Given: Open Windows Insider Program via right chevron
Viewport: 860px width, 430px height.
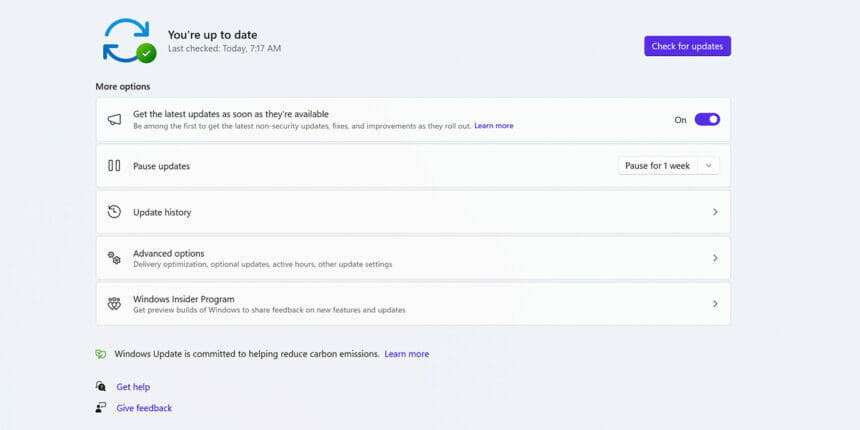Looking at the screenshot, I should [x=715, y=304].
